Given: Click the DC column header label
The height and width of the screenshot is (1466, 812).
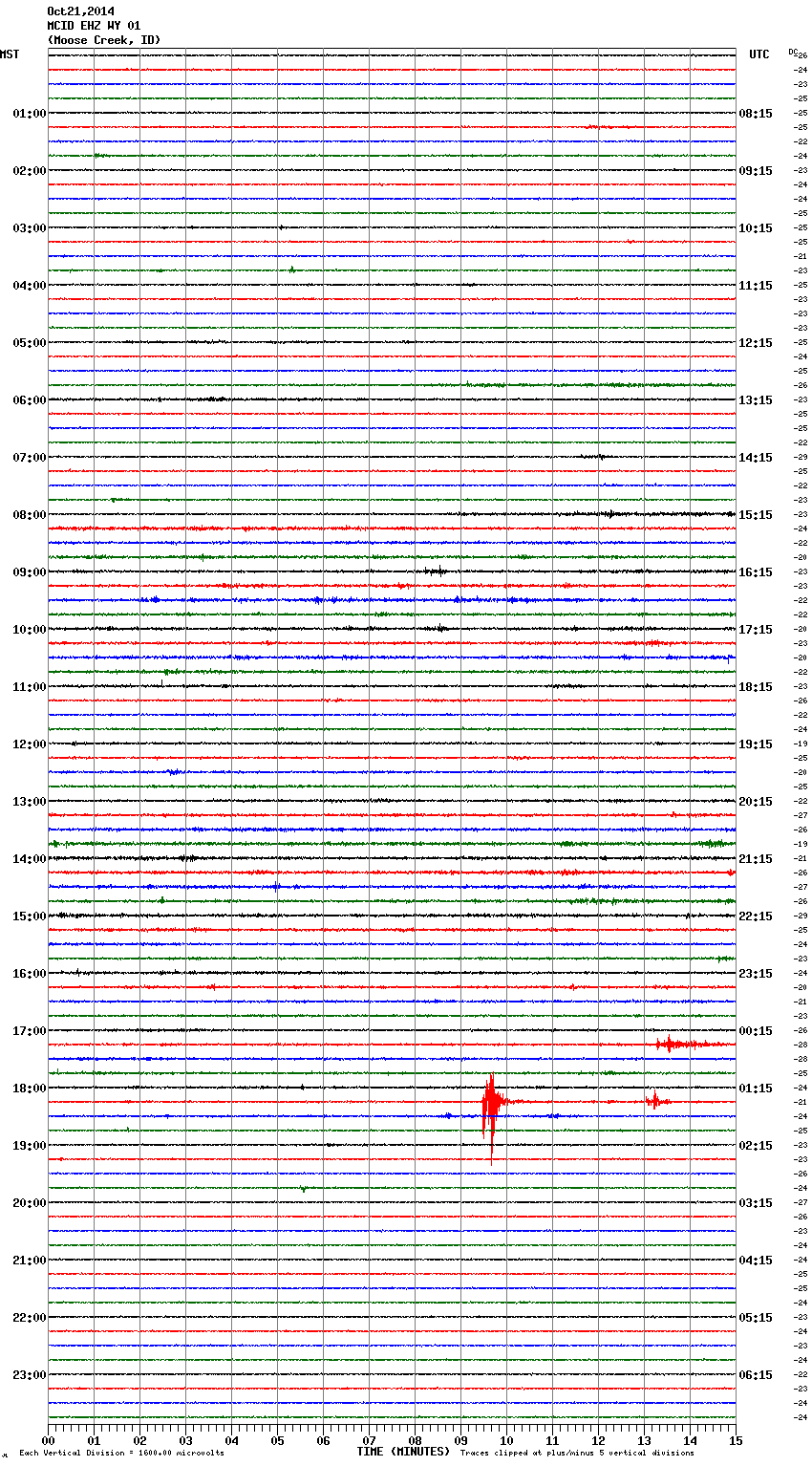Looking at the screenshot, I should (793, 52).
